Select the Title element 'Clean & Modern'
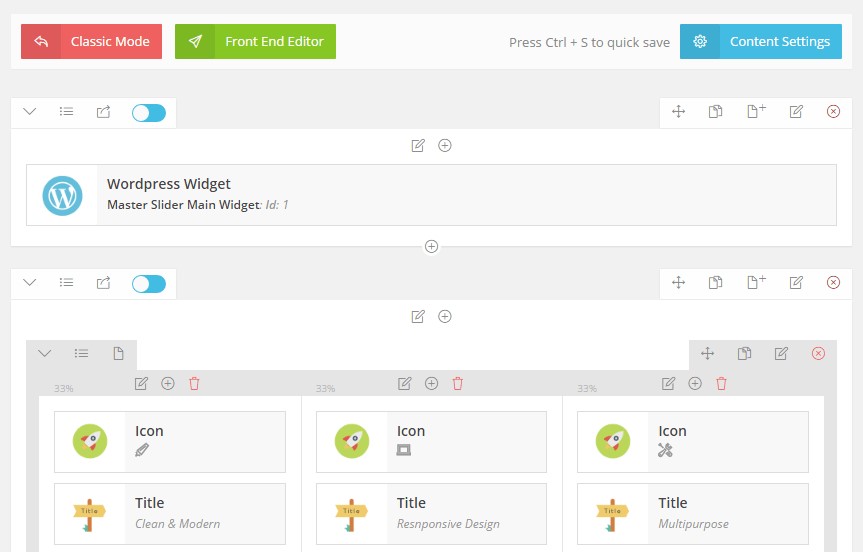 (170, 514)
